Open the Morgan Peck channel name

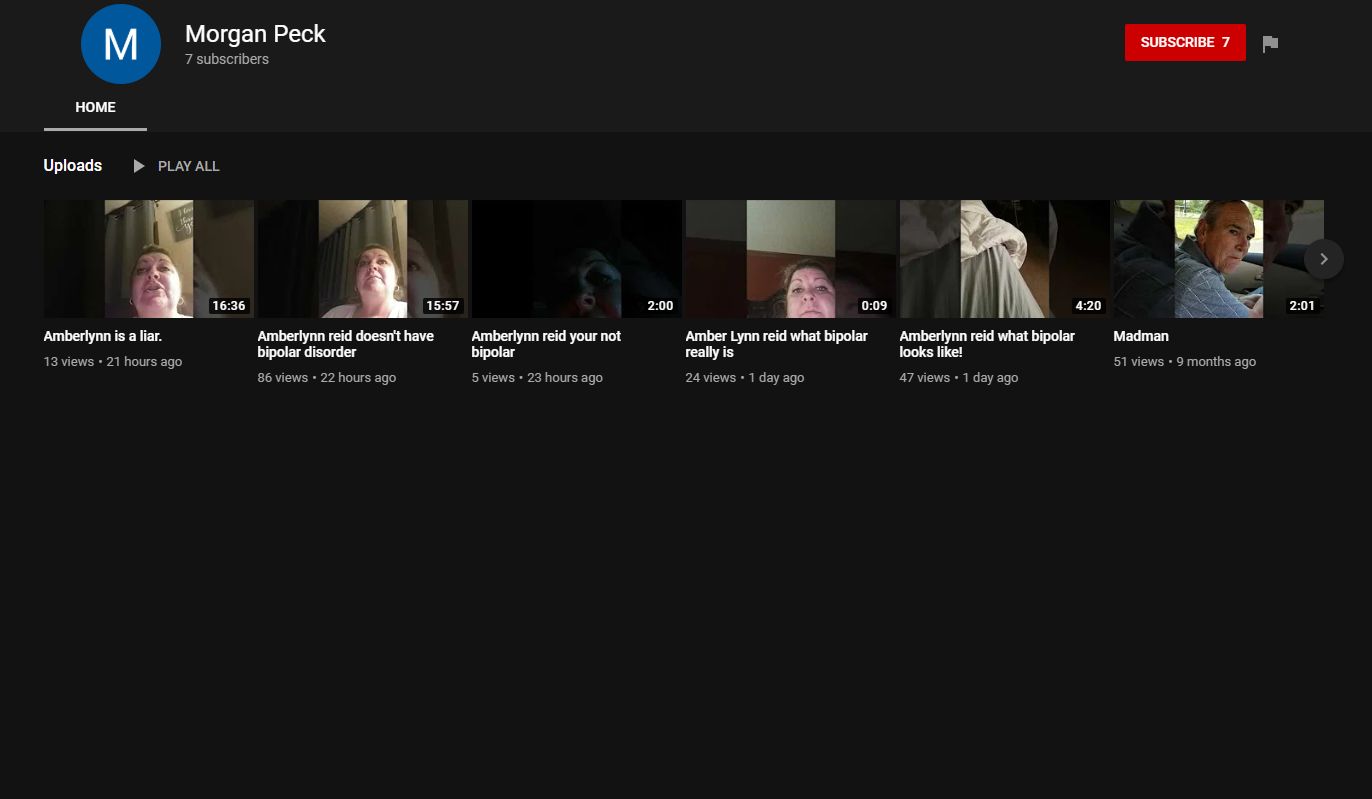tap(255, 33)
